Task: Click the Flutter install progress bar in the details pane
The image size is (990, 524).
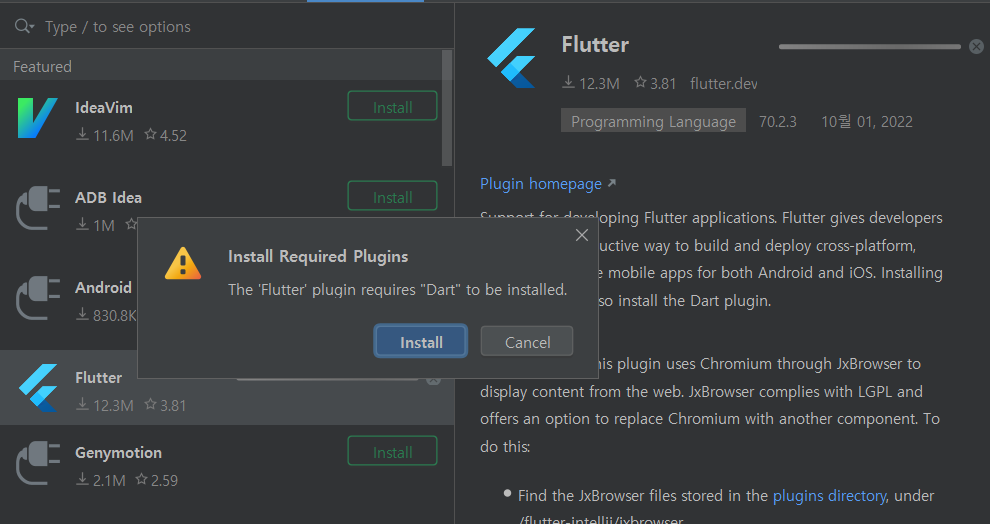Action: coord(869,46)
